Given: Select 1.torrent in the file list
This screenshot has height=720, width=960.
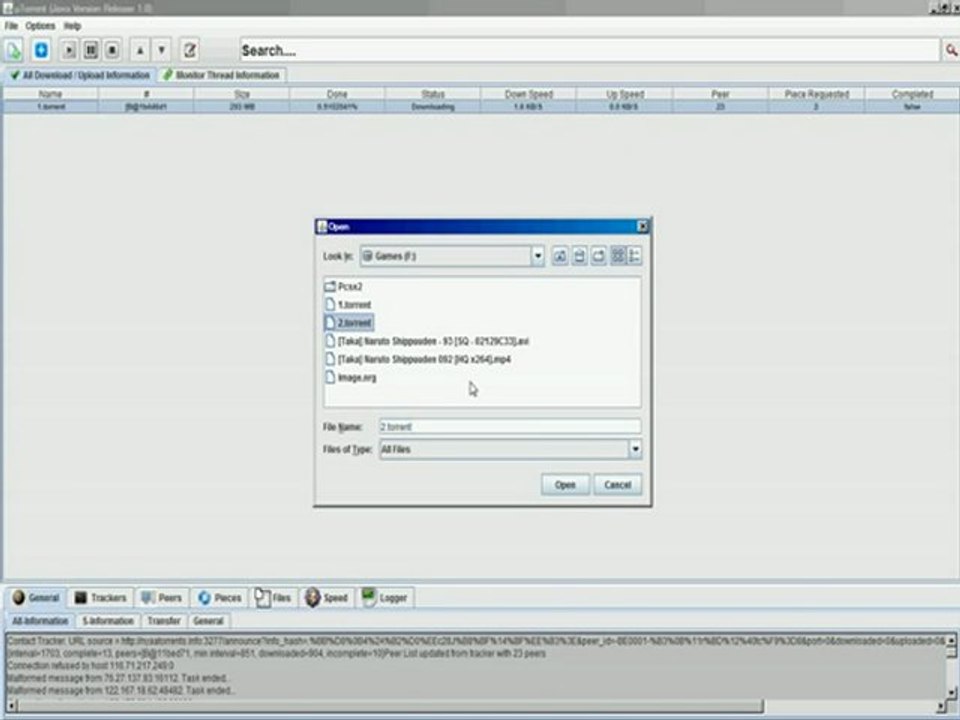Looking at the screenshot, I should pos(354,305).
